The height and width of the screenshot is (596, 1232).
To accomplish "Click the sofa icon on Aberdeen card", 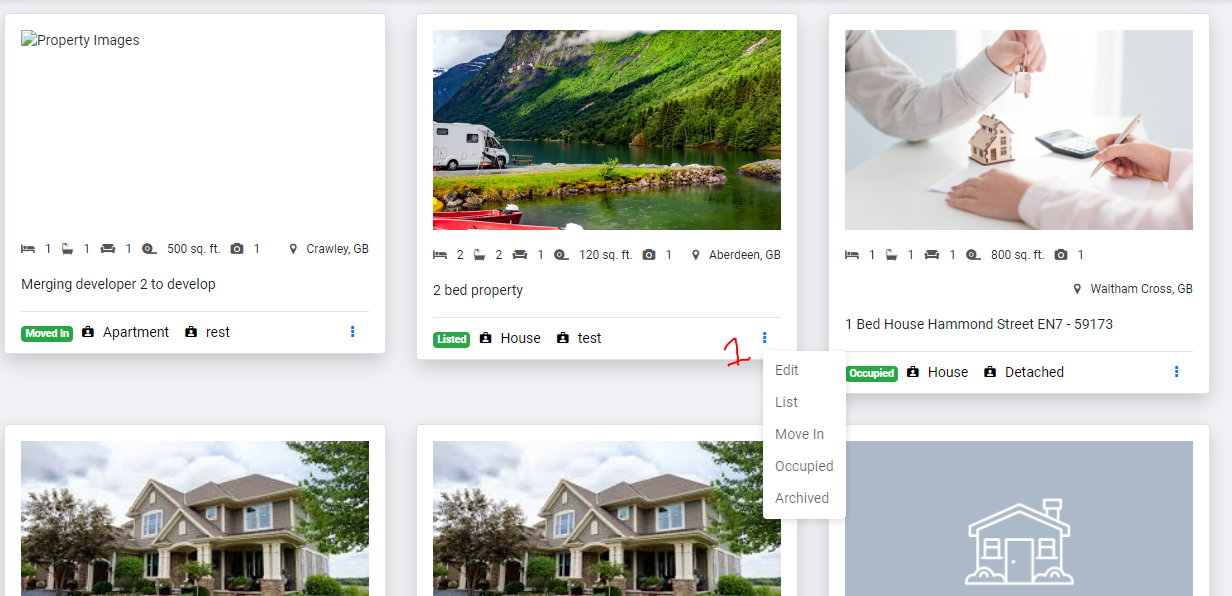I will pos(520,254).
